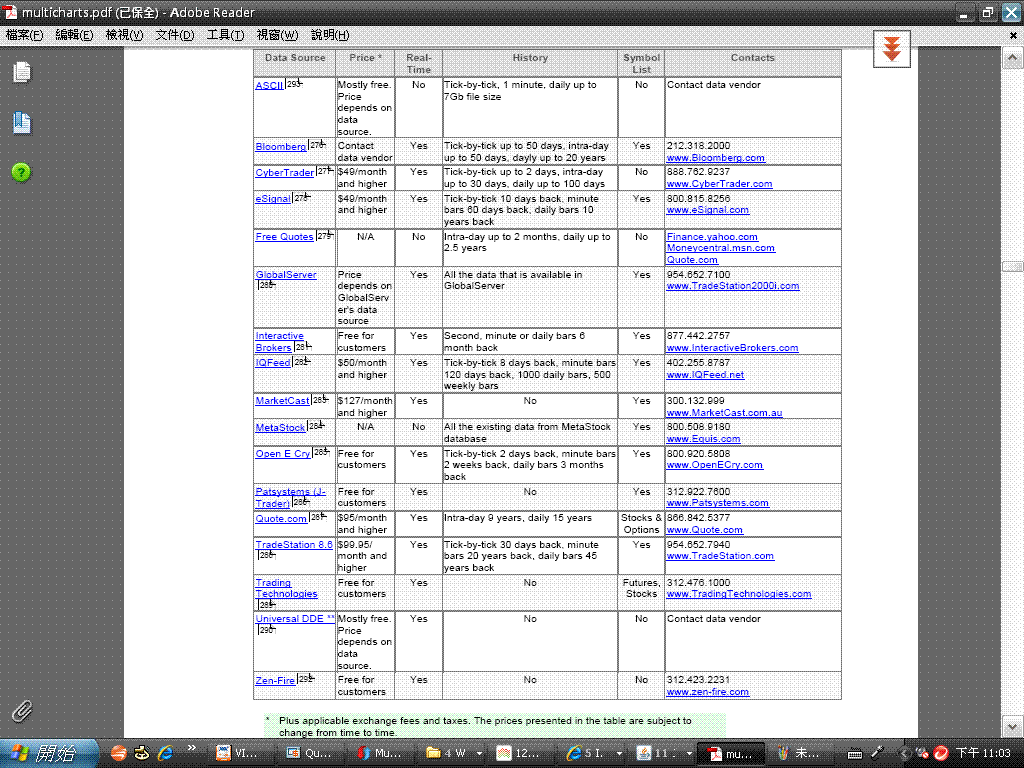1024x768 pixels.
Task: Open the eSignal data source link
Action: tap(273, 199)
